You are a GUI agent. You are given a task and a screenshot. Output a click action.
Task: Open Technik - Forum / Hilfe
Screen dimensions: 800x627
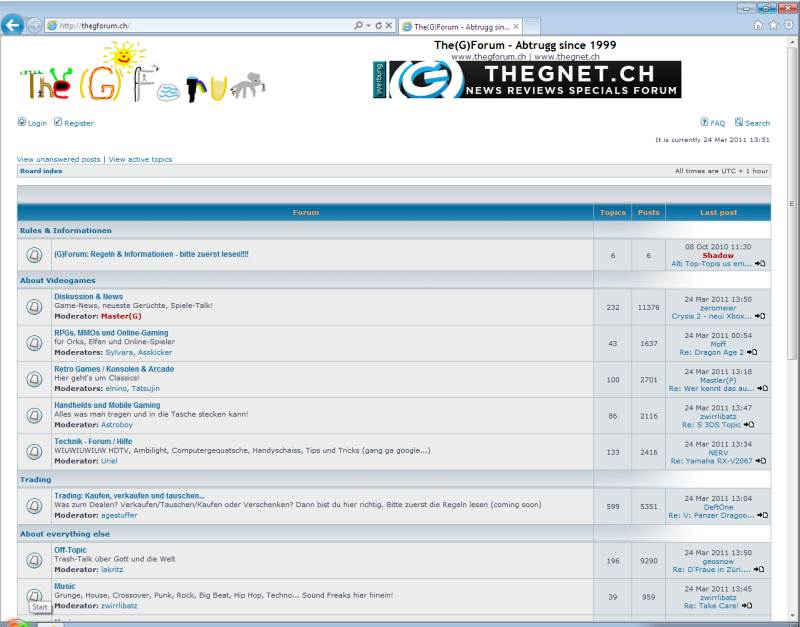[93, 441]
